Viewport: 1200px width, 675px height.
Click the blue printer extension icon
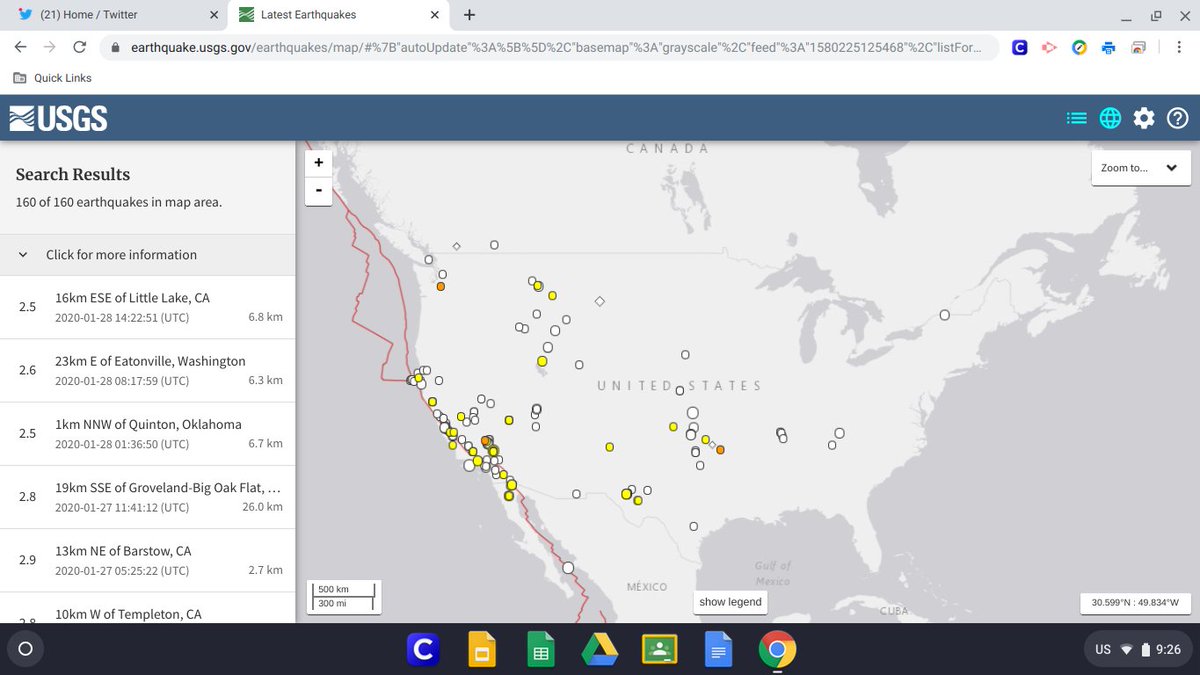point(1109,47)
